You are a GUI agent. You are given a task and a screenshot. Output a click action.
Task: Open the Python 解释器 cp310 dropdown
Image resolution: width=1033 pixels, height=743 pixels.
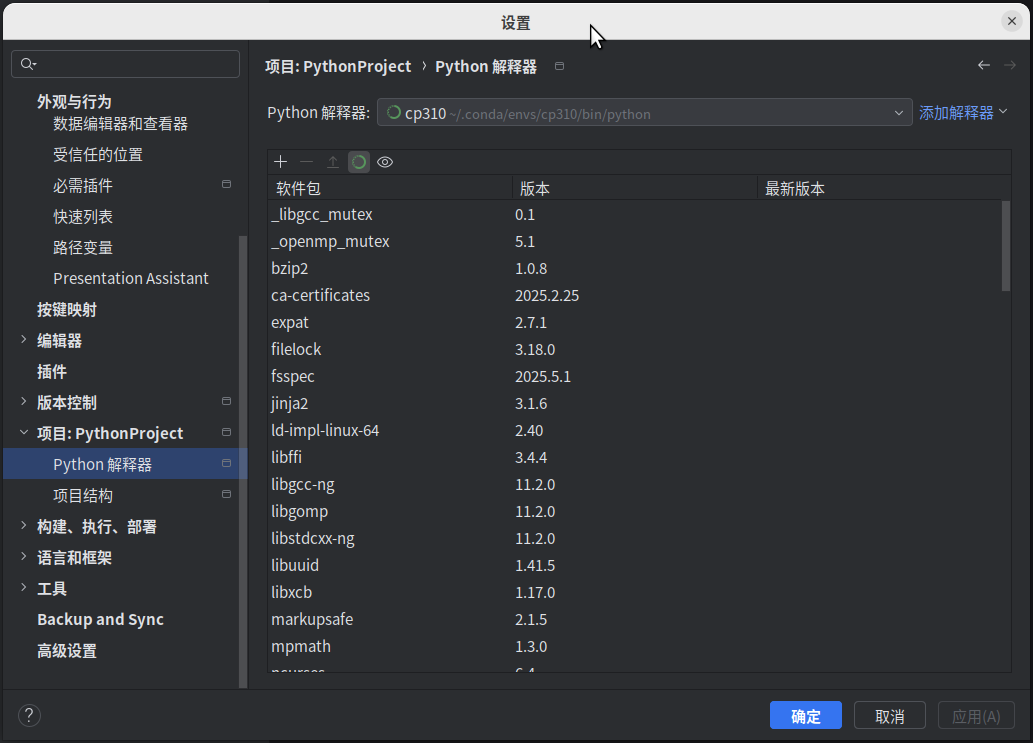pyautogui.click(x=644, y=113)
